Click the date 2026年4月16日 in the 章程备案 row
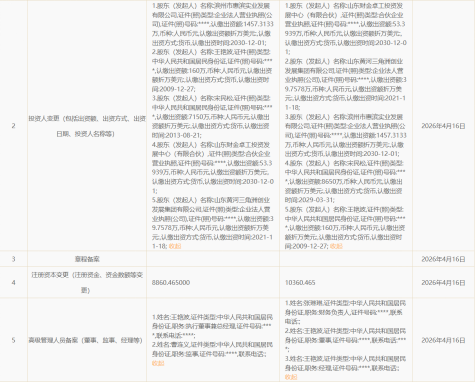476x383 pixels. tap(443, 259)
